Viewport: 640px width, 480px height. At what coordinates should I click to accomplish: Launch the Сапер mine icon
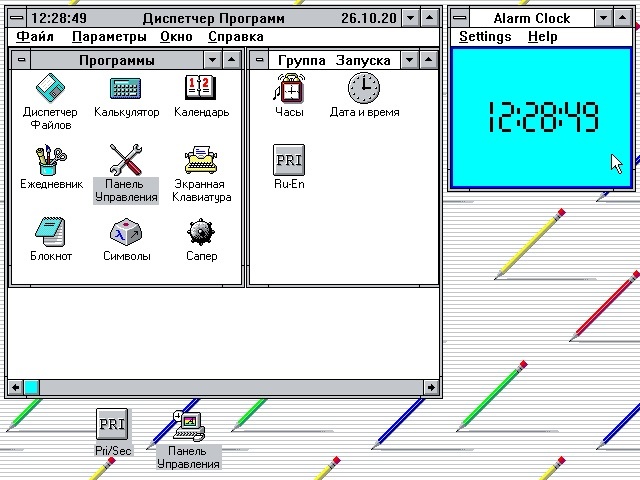201,232
